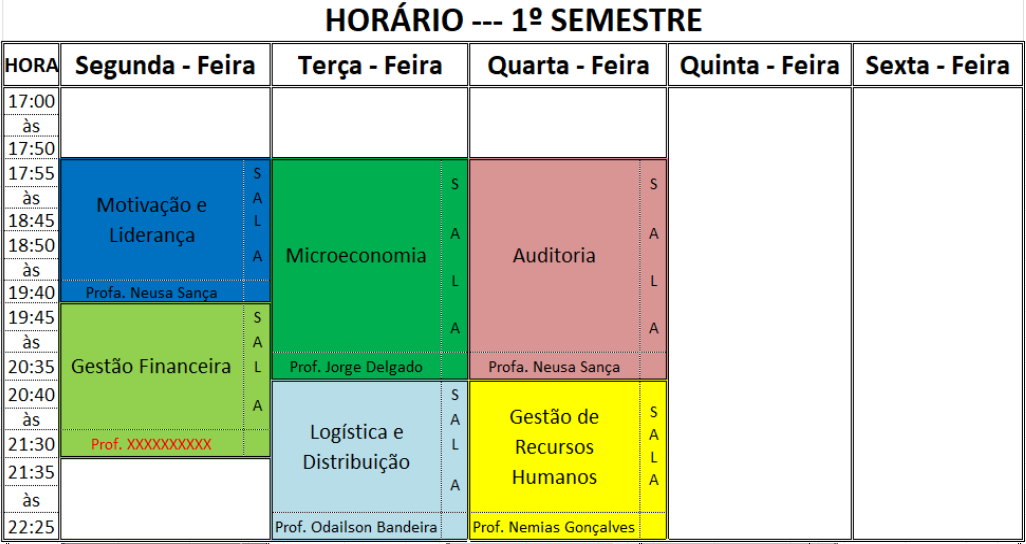Select the Gestão Financeira class cell
1026x544 pixels.
[x=151, y=366]
